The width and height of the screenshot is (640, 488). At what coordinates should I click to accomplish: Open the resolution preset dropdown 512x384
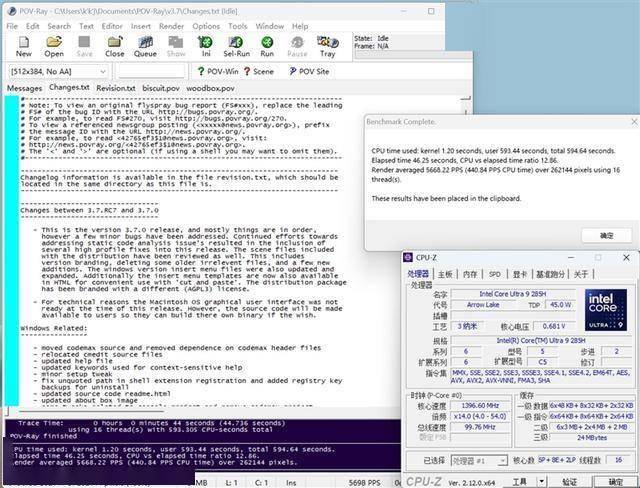point(58,72)
